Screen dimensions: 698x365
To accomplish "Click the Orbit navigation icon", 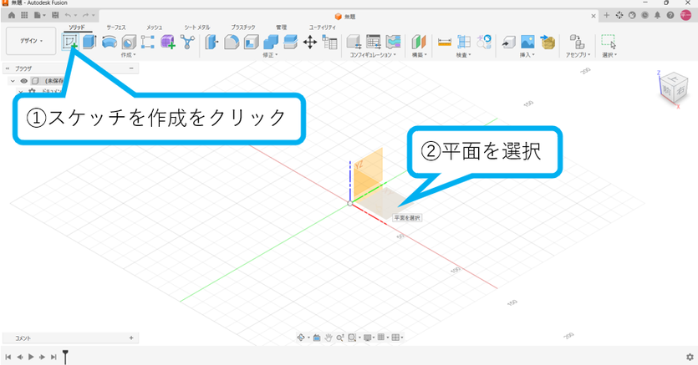I will pyautogui.click(x=301, y=338).
